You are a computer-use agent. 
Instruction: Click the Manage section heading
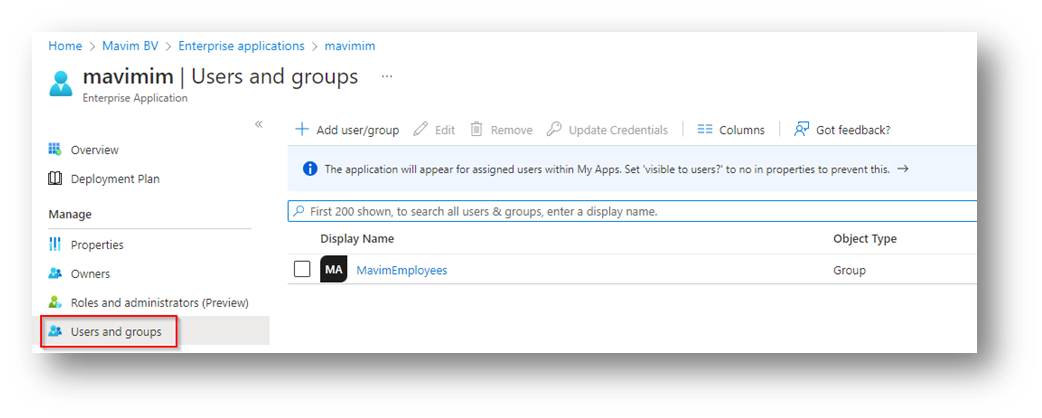point(70,214)
